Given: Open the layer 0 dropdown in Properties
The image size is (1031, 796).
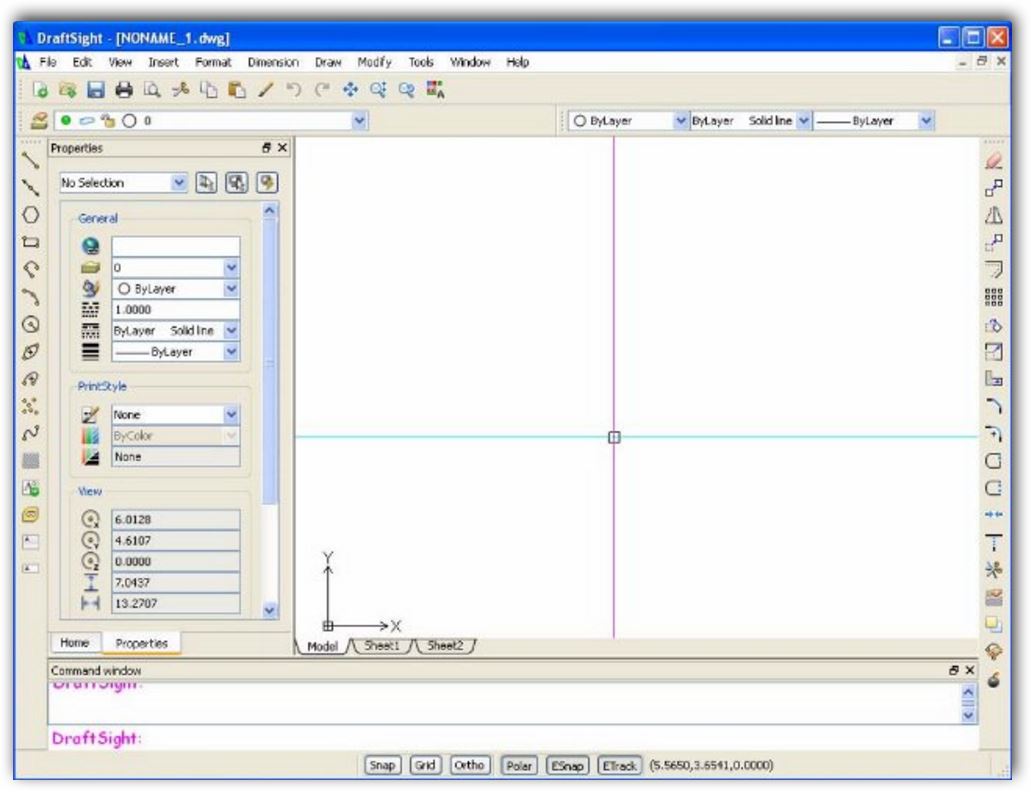Looking at the screenshot, I should tap(231, 268).
